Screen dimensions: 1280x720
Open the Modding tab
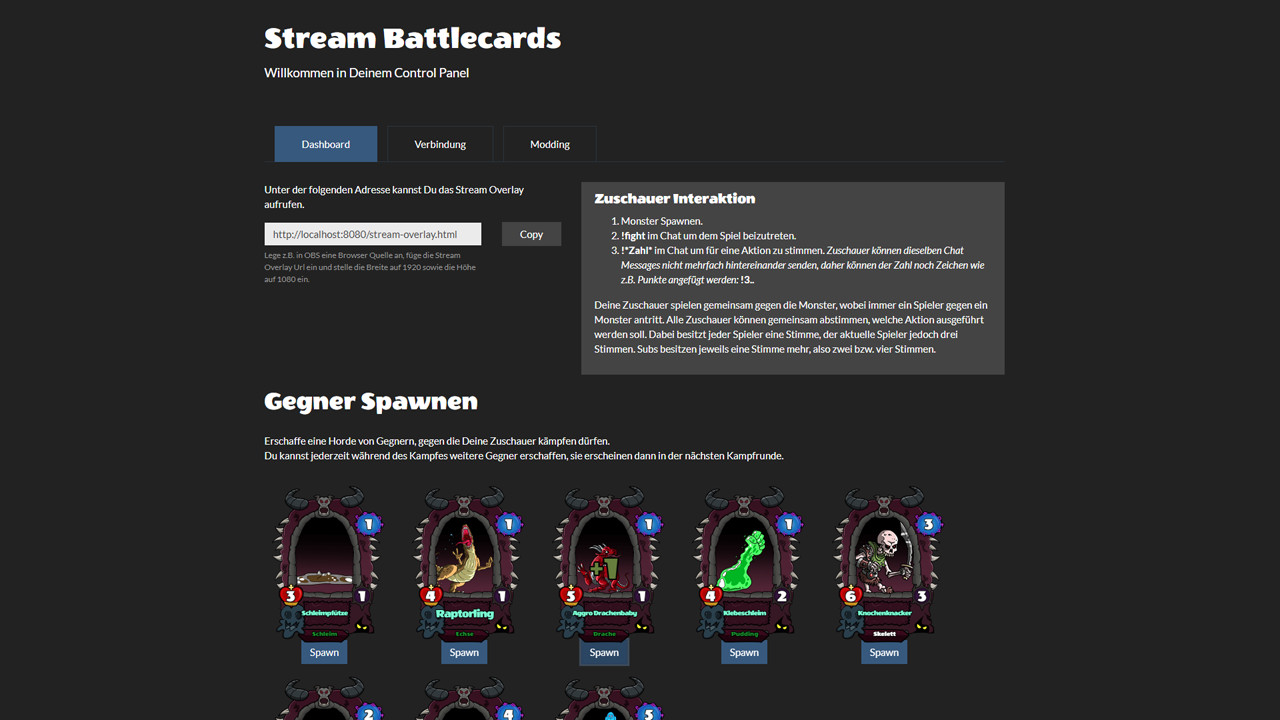[x=549, y=143]
